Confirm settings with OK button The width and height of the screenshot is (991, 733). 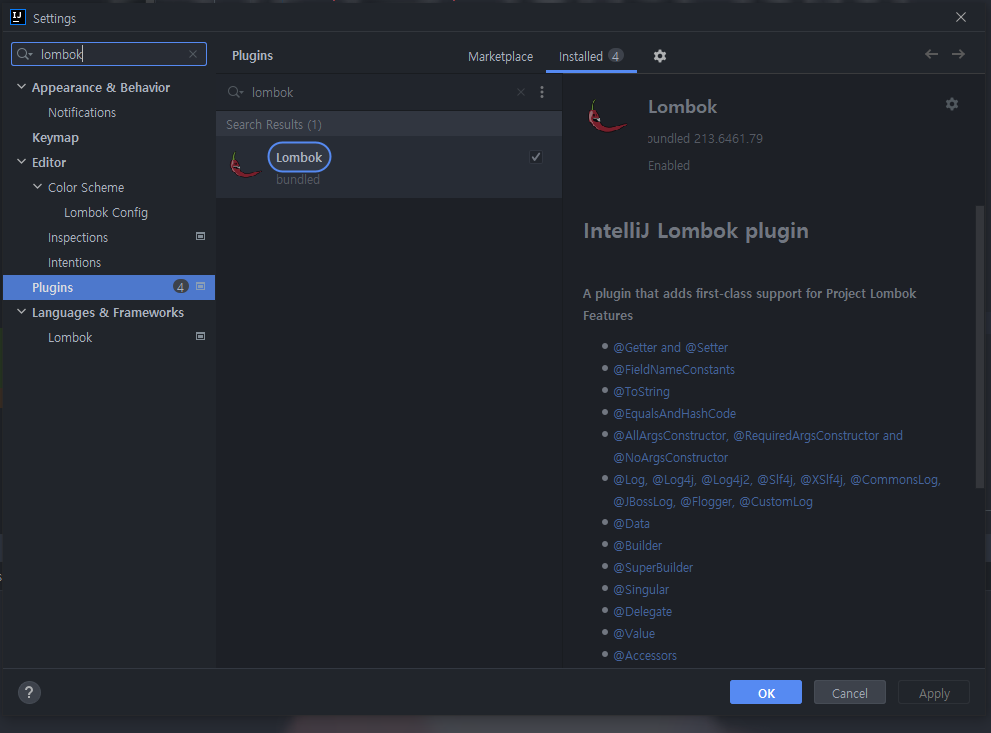(766, 693)
